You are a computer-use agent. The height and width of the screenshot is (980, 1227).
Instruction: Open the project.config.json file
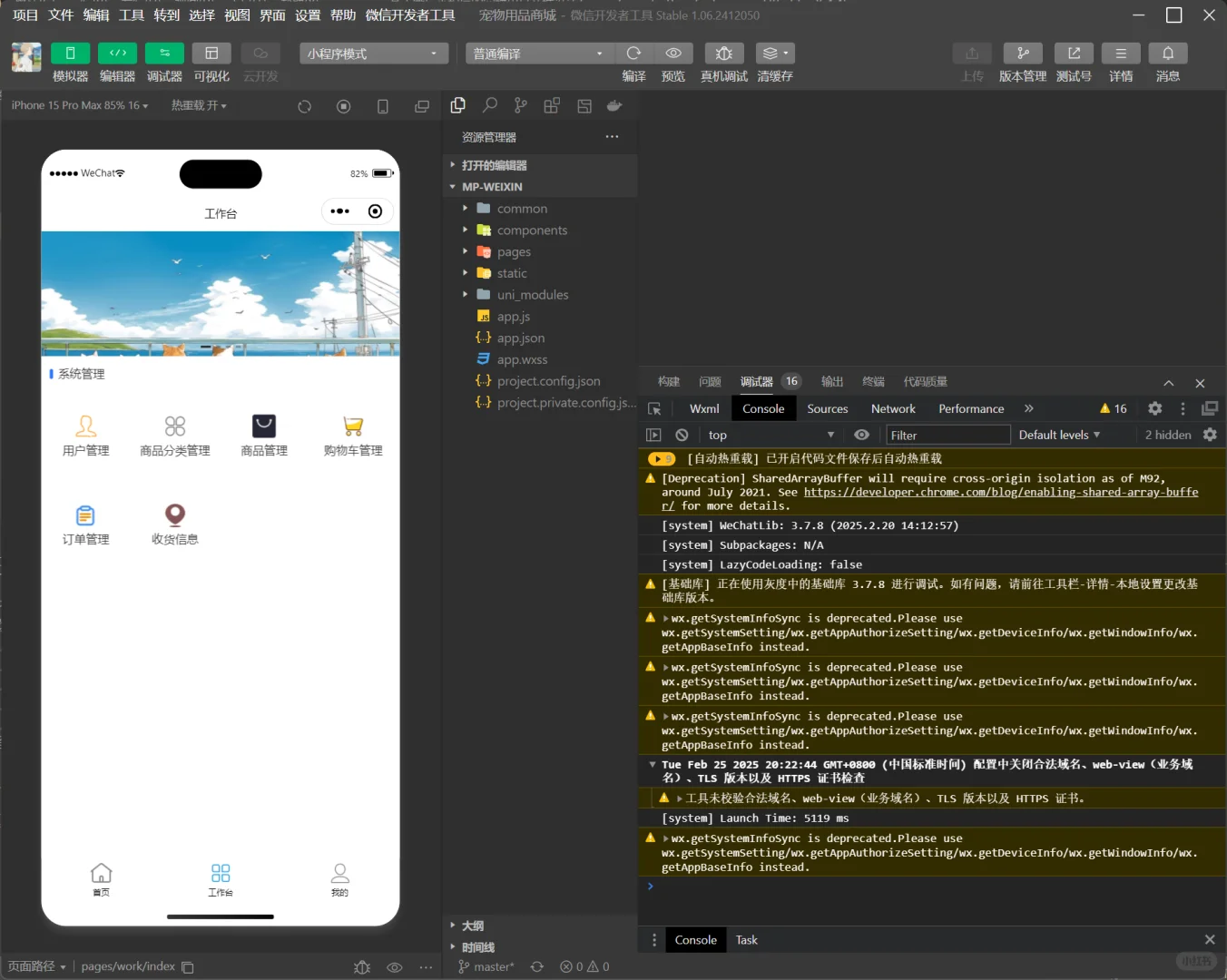pos(540,381)
